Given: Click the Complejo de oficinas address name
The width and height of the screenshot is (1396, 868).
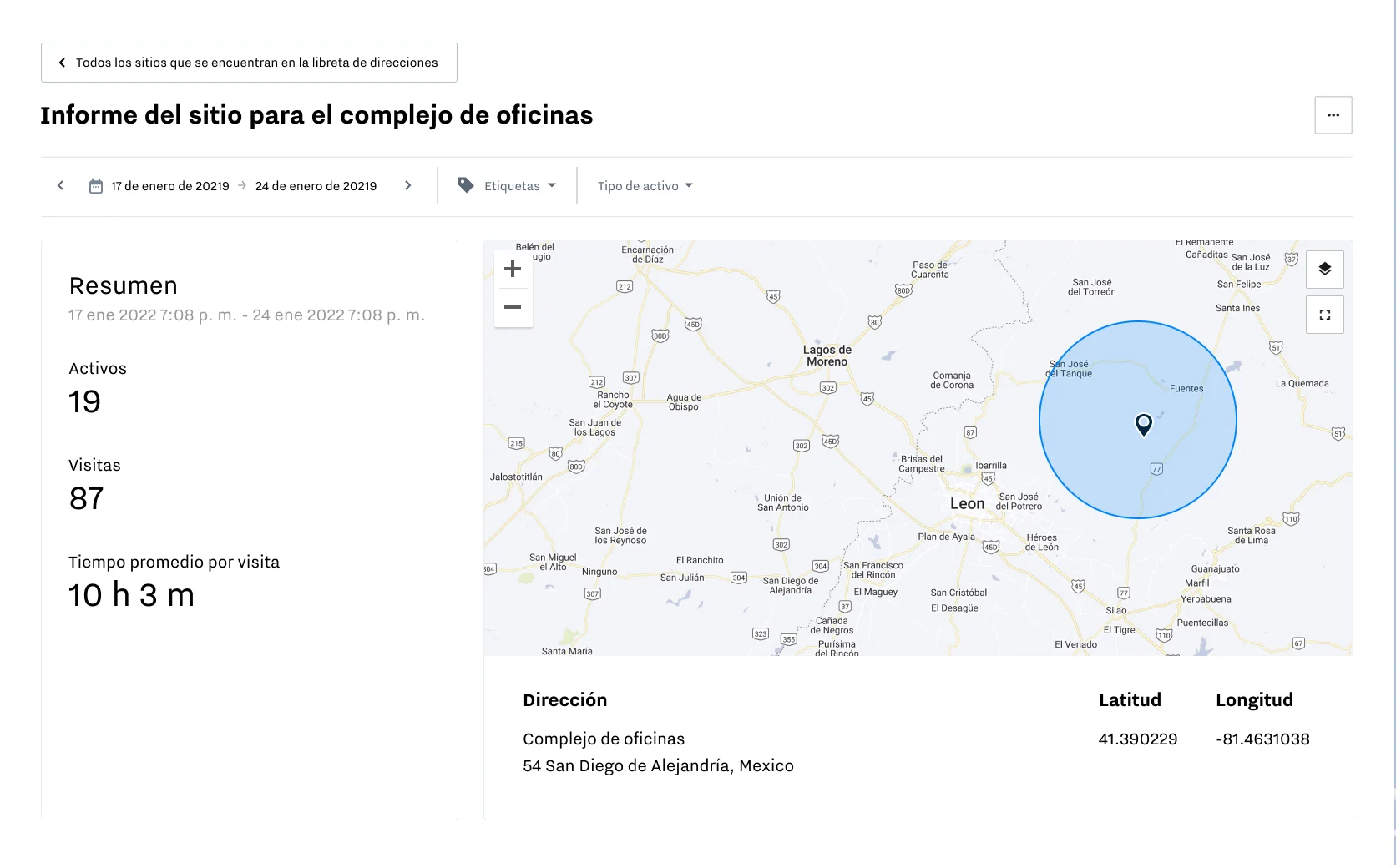Looking at the screenshot, I should [x=604, y=739].
